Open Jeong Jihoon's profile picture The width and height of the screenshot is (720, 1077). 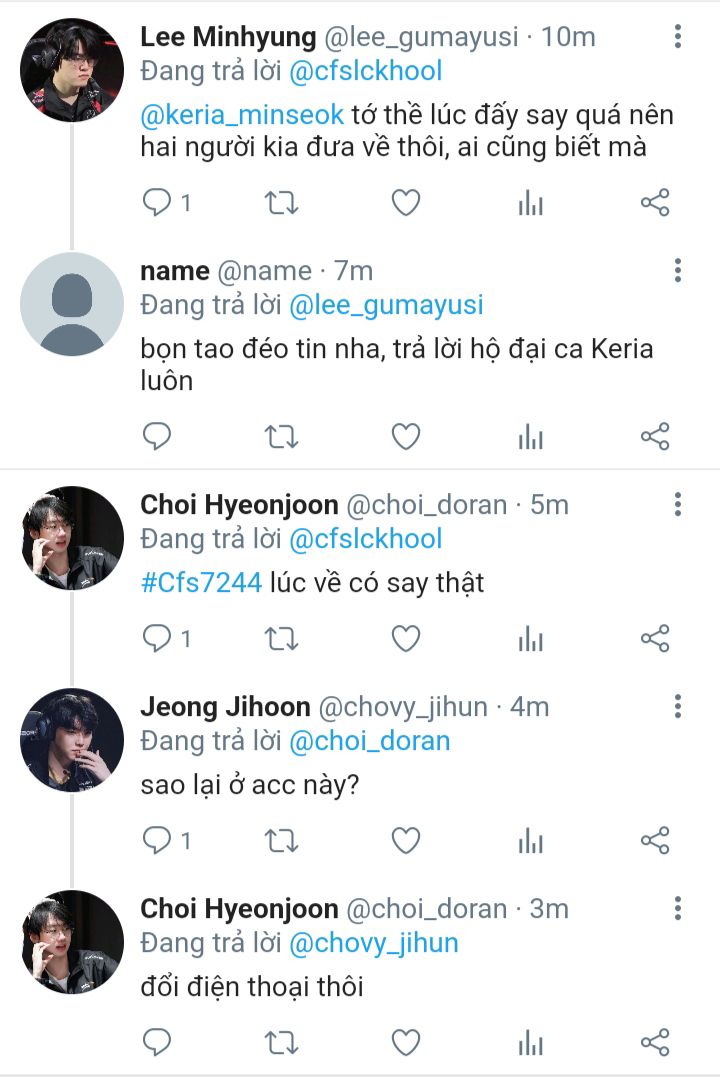[x=72, y=740]
